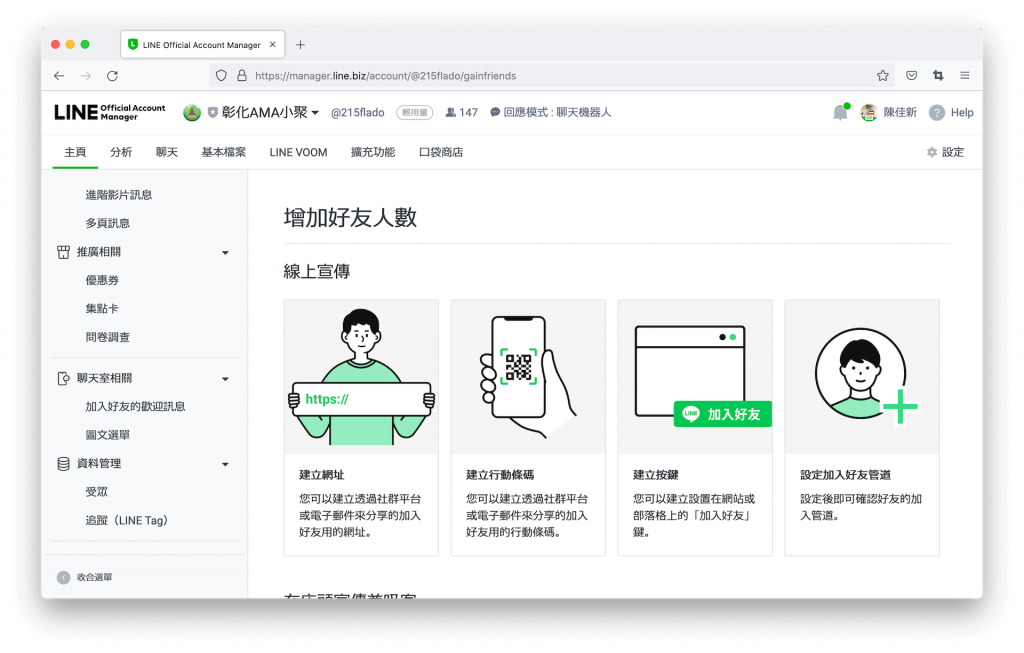Click the @215flado account ID
The image size is (1024, 653).
coord(357,112)
